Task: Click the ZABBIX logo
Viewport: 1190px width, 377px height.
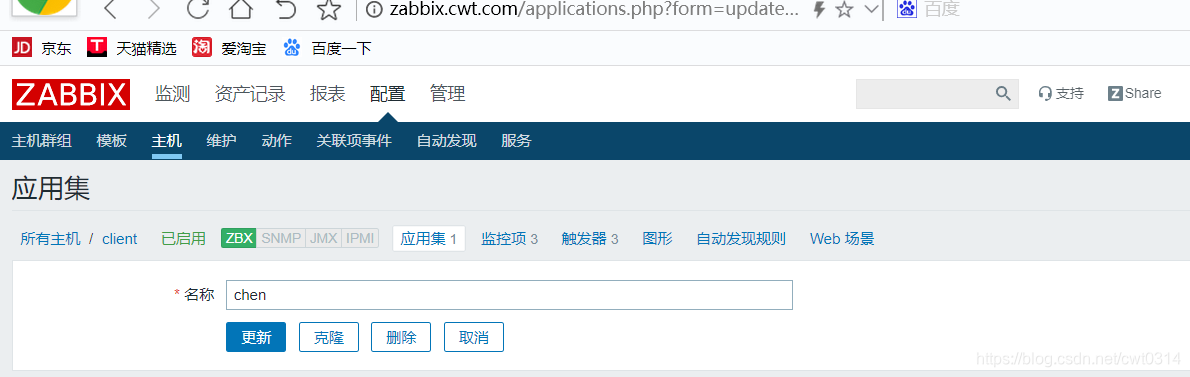Action: (71, 94)
